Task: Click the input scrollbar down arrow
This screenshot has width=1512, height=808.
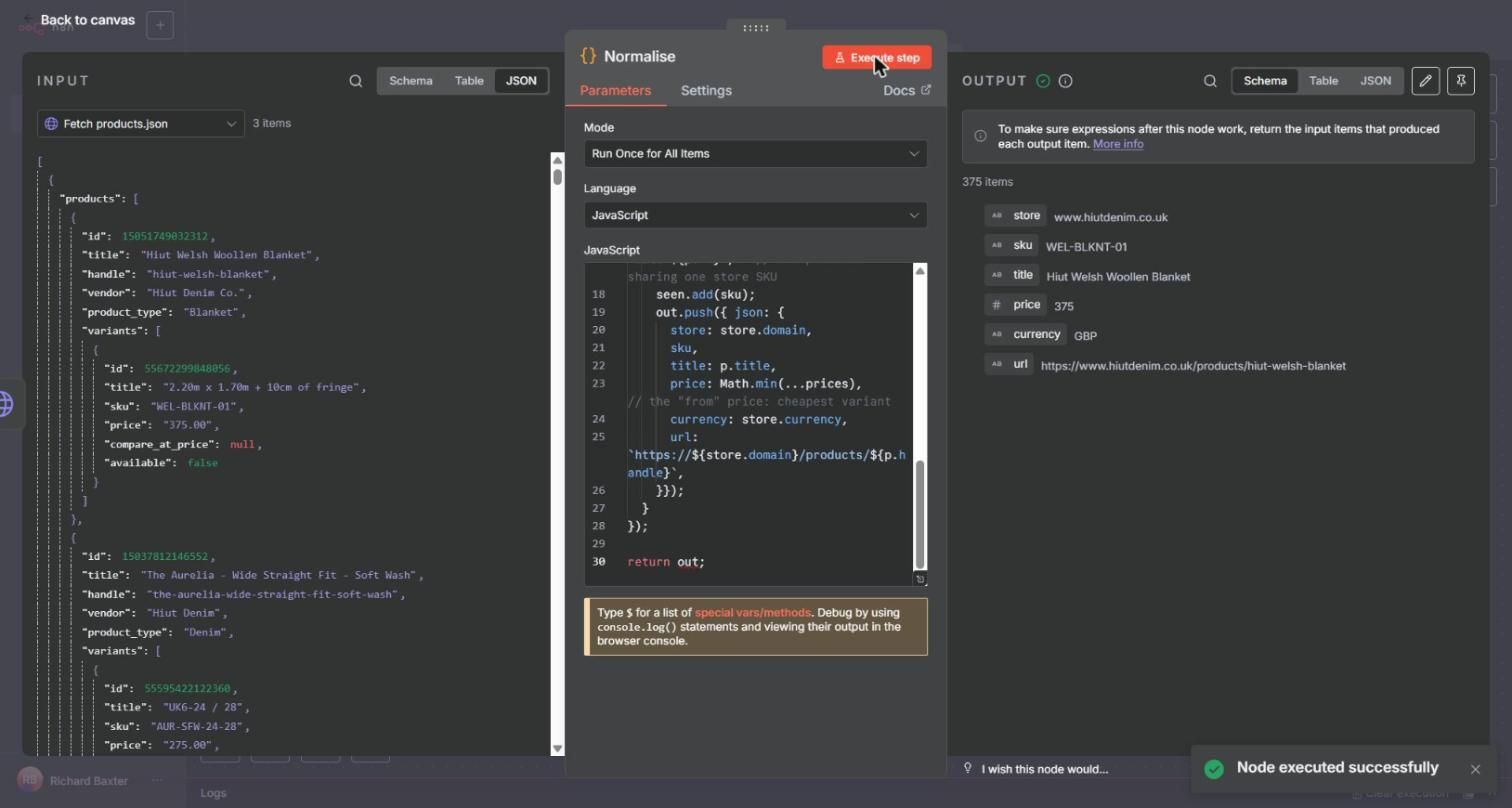Action: point(557,749)
